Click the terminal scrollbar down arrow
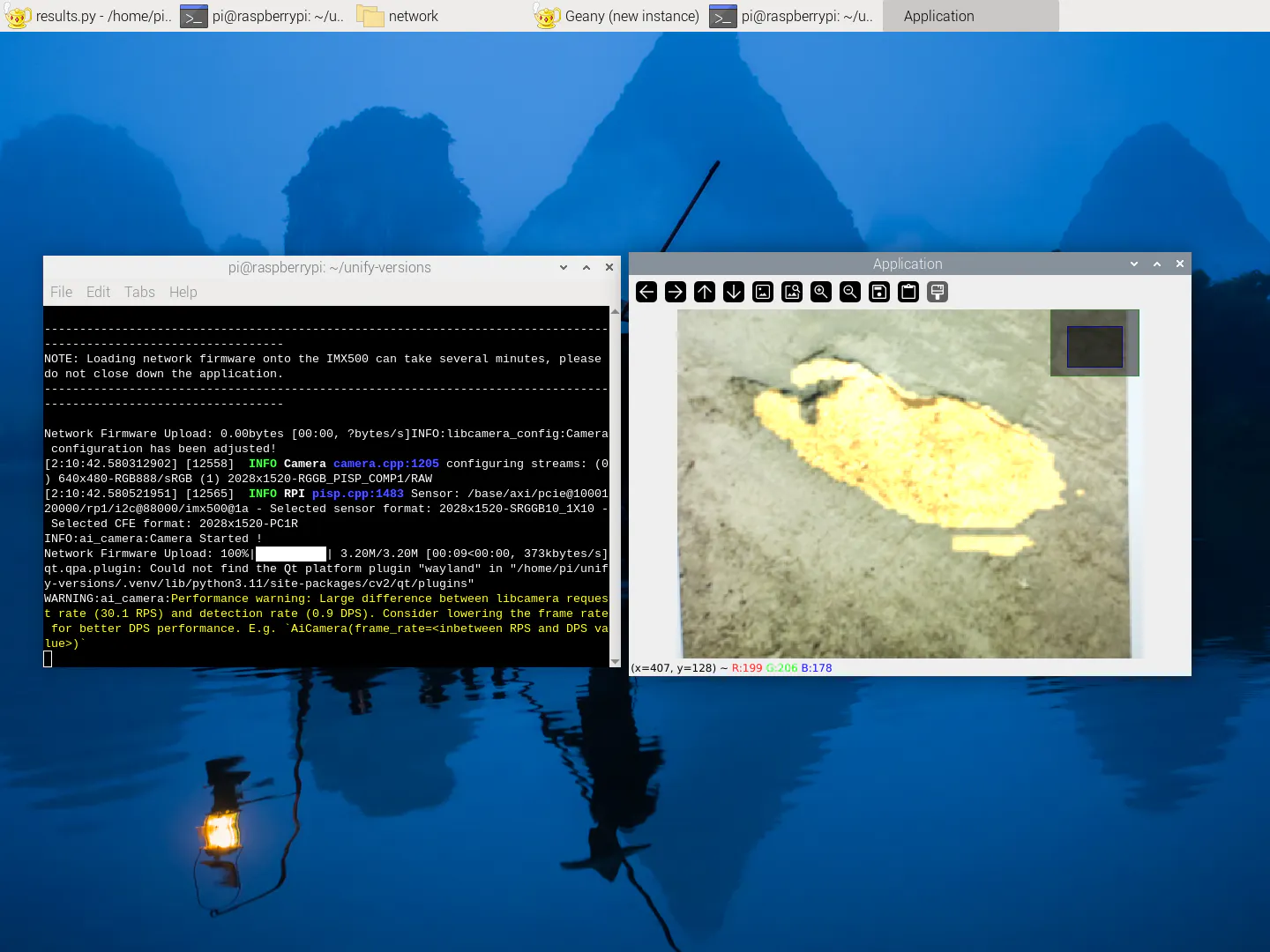 pos(615,661)
